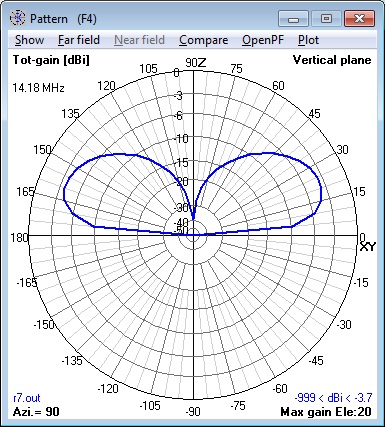The image size is (385, 427).
Task: Click the grayed Near field menu
Action: click(139, 40)
